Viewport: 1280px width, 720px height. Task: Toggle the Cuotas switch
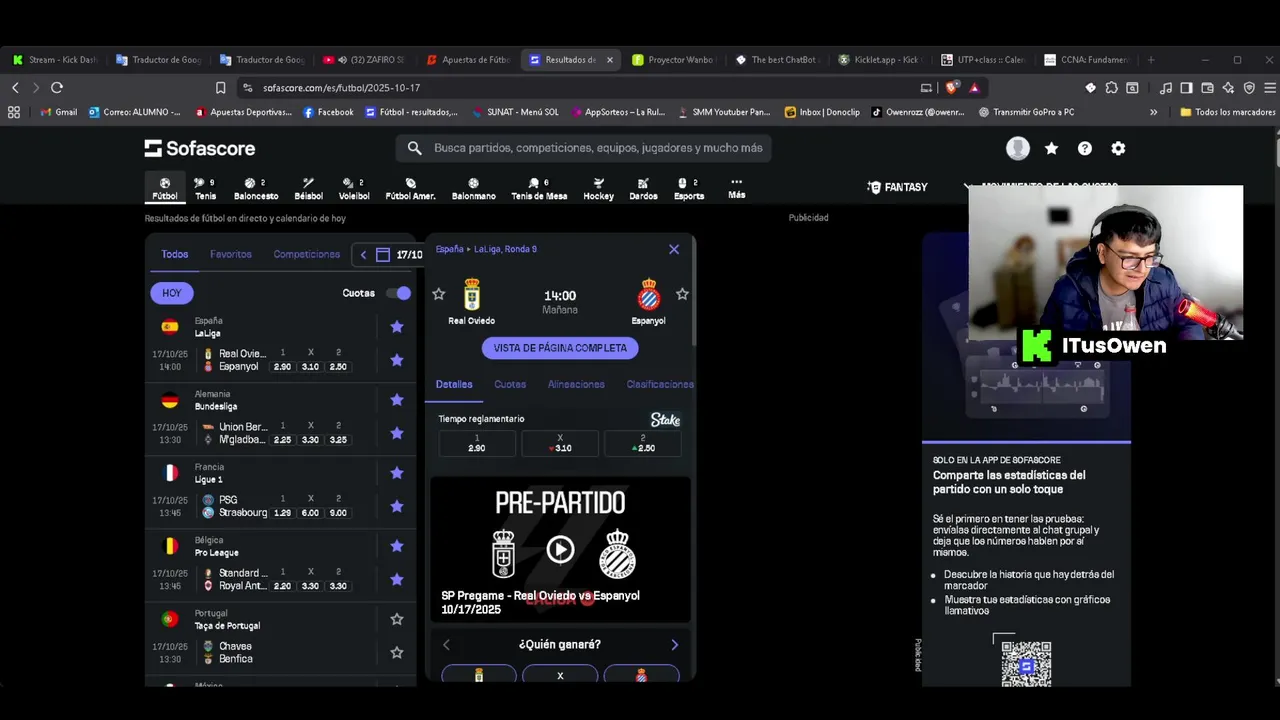tap(398, 293)
